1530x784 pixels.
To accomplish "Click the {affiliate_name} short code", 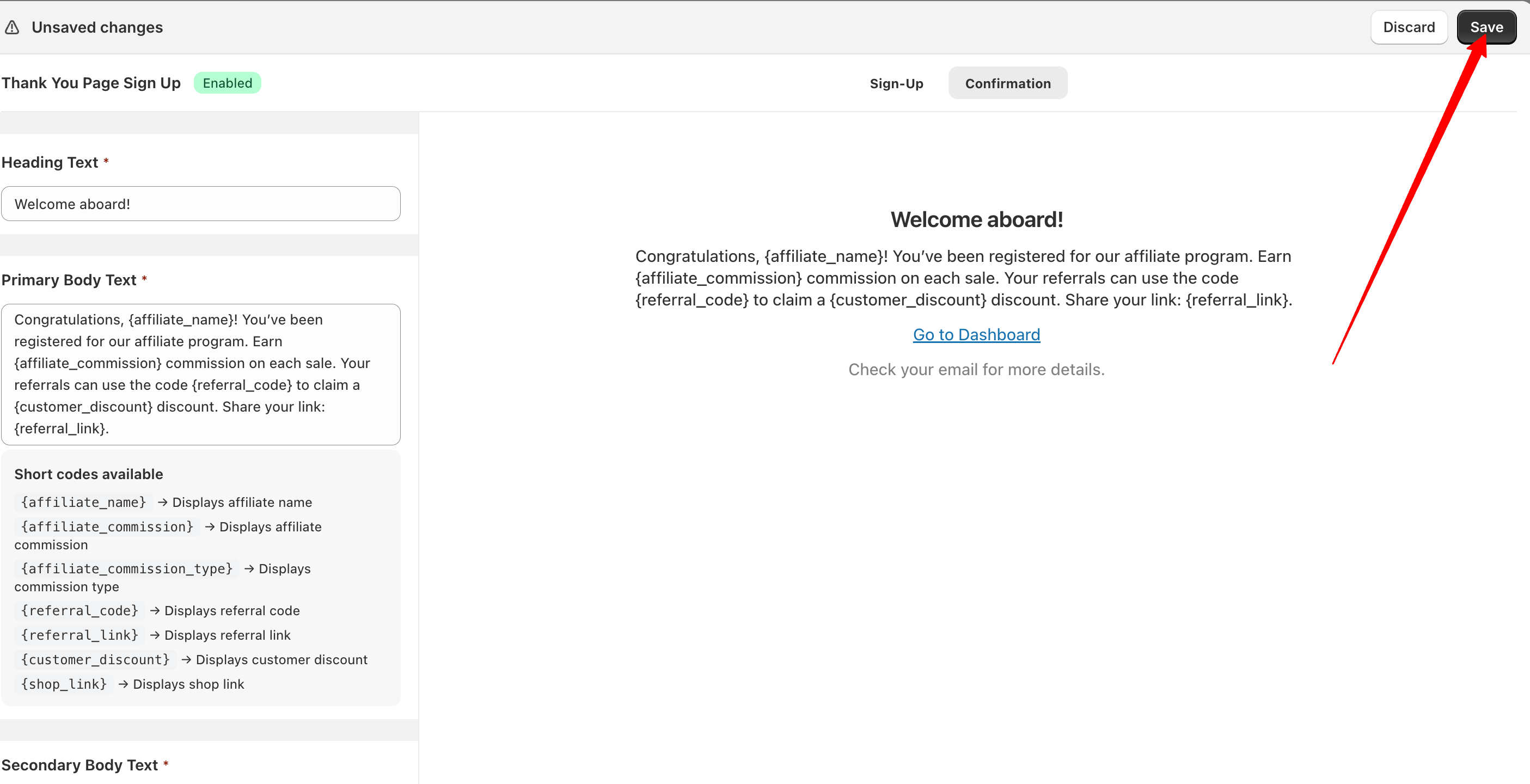I will click(83, 503).
